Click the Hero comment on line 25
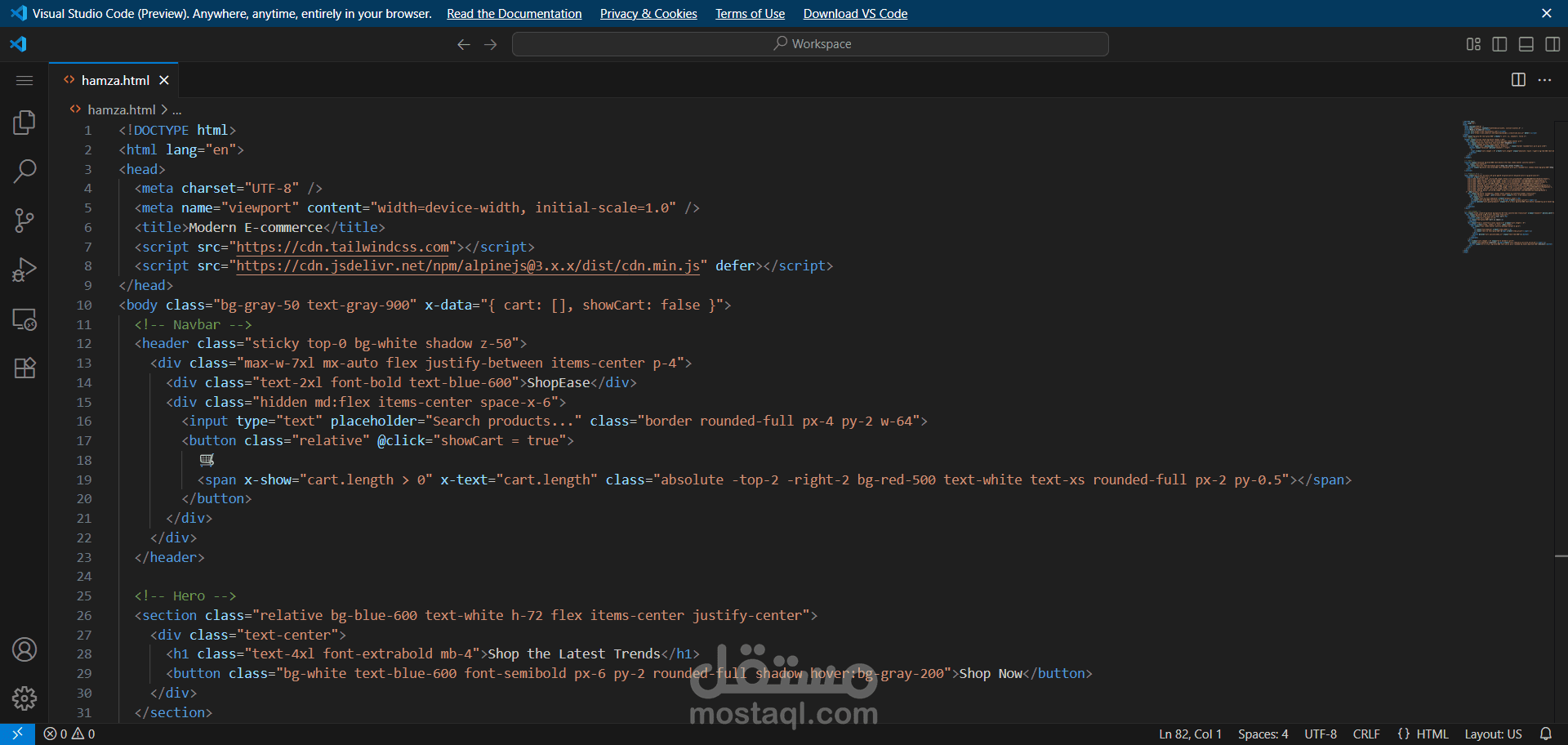Image resolution: width=1568 pixels, height=745 pixels. 185,596
